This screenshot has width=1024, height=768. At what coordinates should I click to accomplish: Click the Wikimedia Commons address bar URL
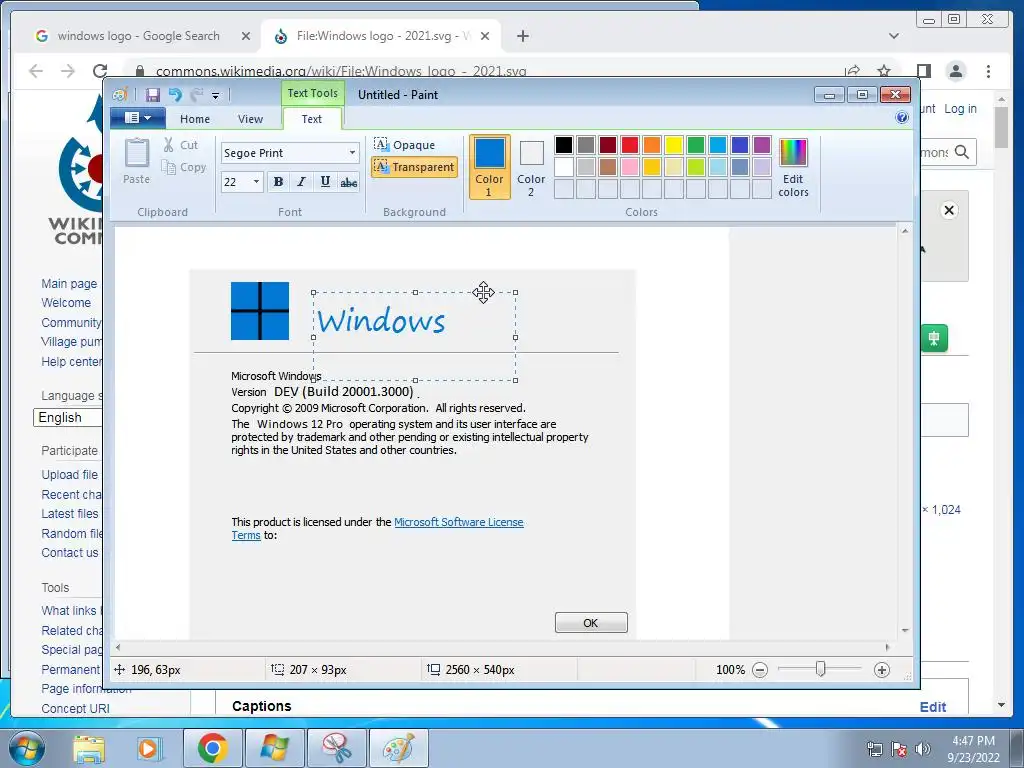tap(341, 71)
